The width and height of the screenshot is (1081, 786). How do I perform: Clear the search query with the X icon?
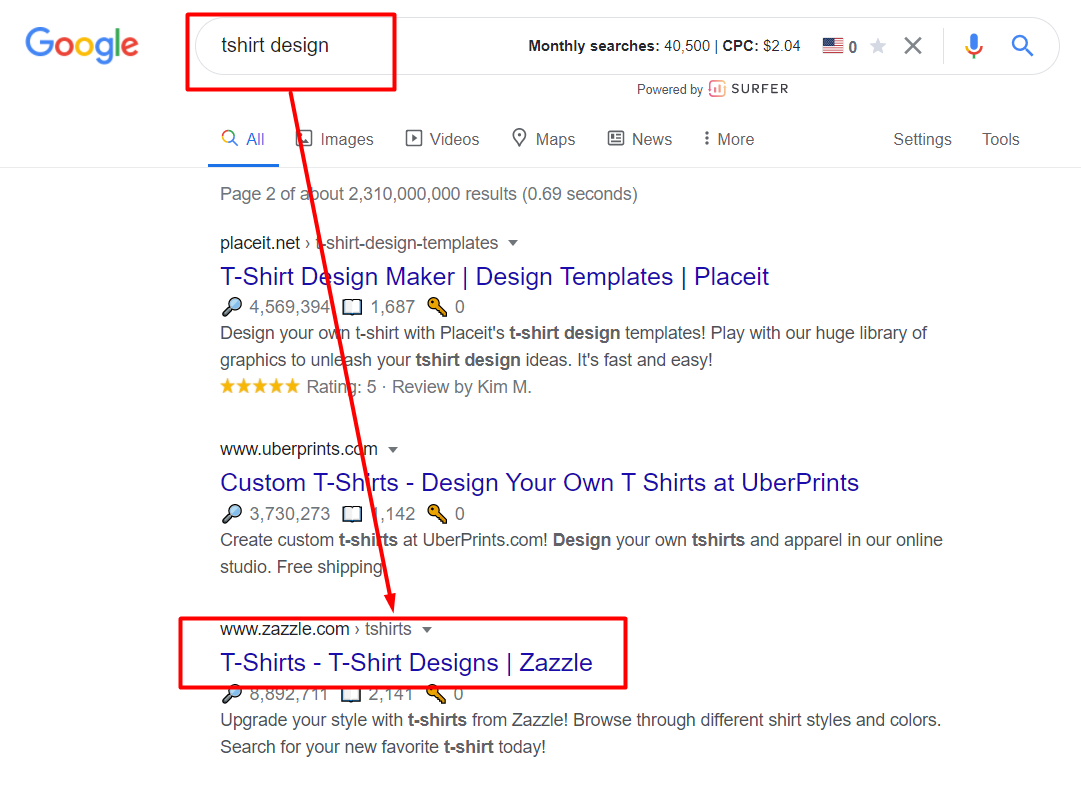click(912, 45)
